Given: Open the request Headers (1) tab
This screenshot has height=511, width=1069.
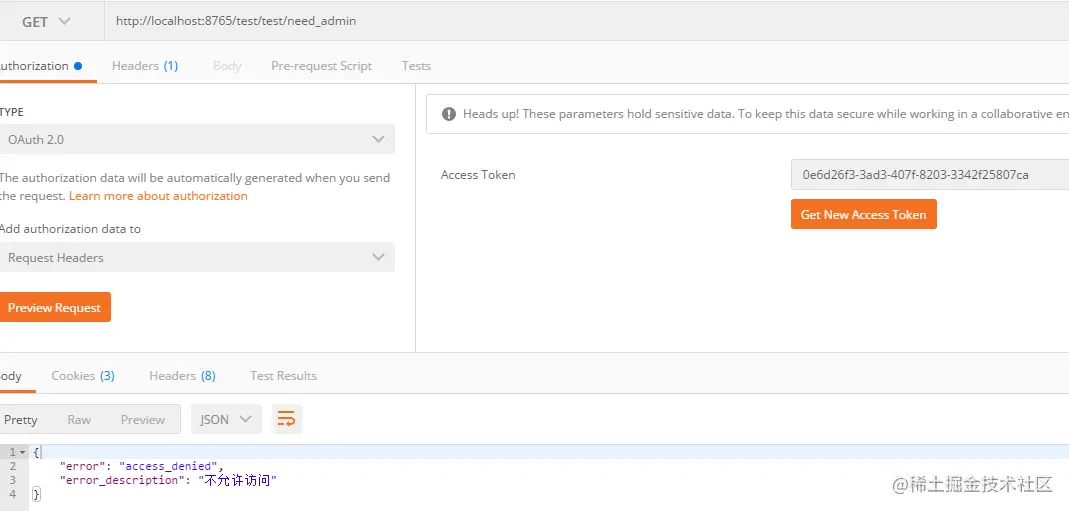Looking at the screenshot, I should [x=145, y=66].
